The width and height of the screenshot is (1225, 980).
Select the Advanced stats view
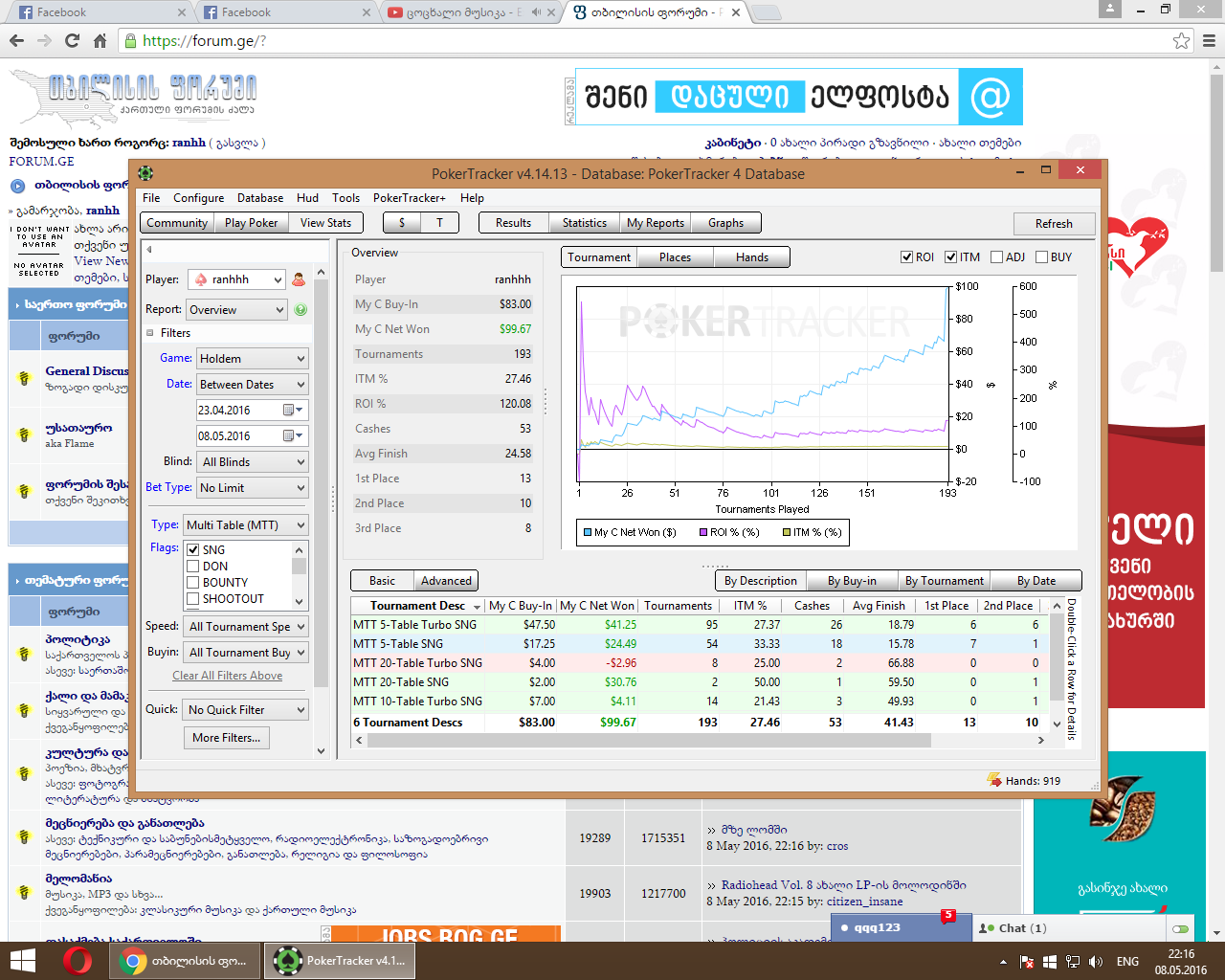coord(446,581)
